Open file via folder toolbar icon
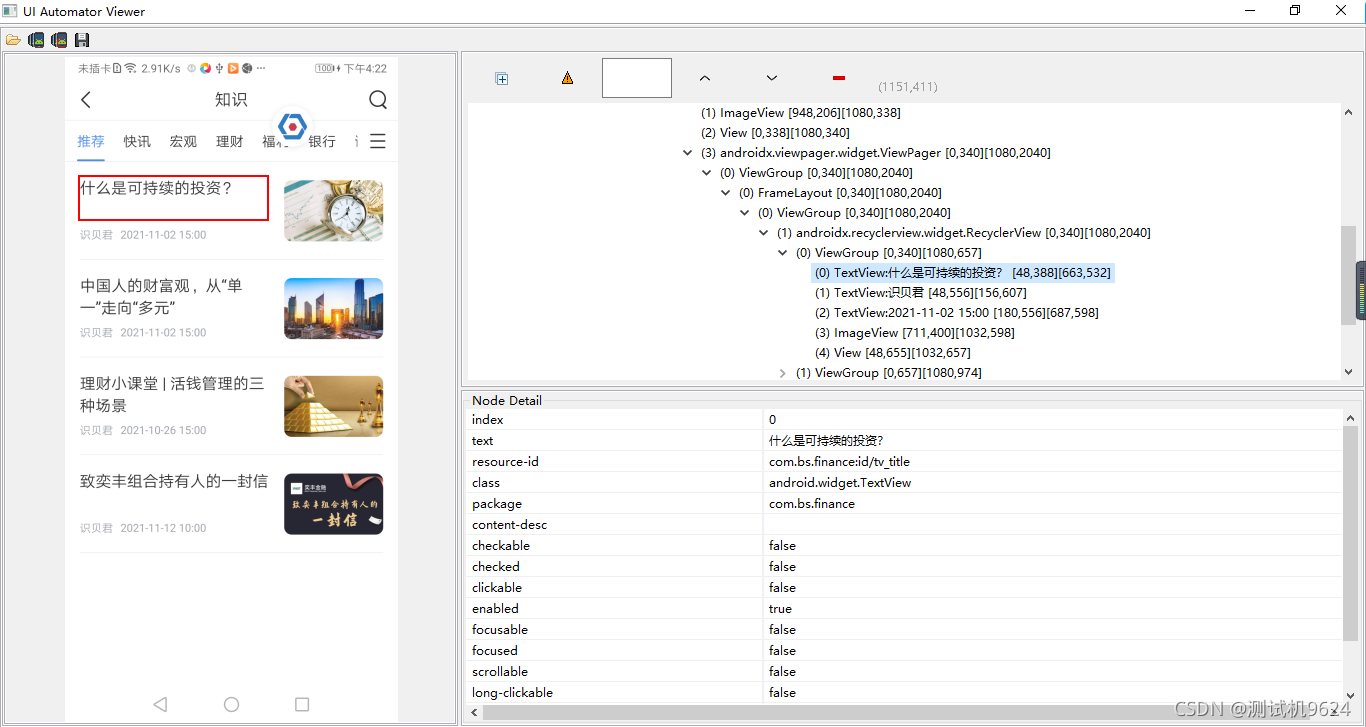Screen dimensions: 1366x727 coord(13,40)
